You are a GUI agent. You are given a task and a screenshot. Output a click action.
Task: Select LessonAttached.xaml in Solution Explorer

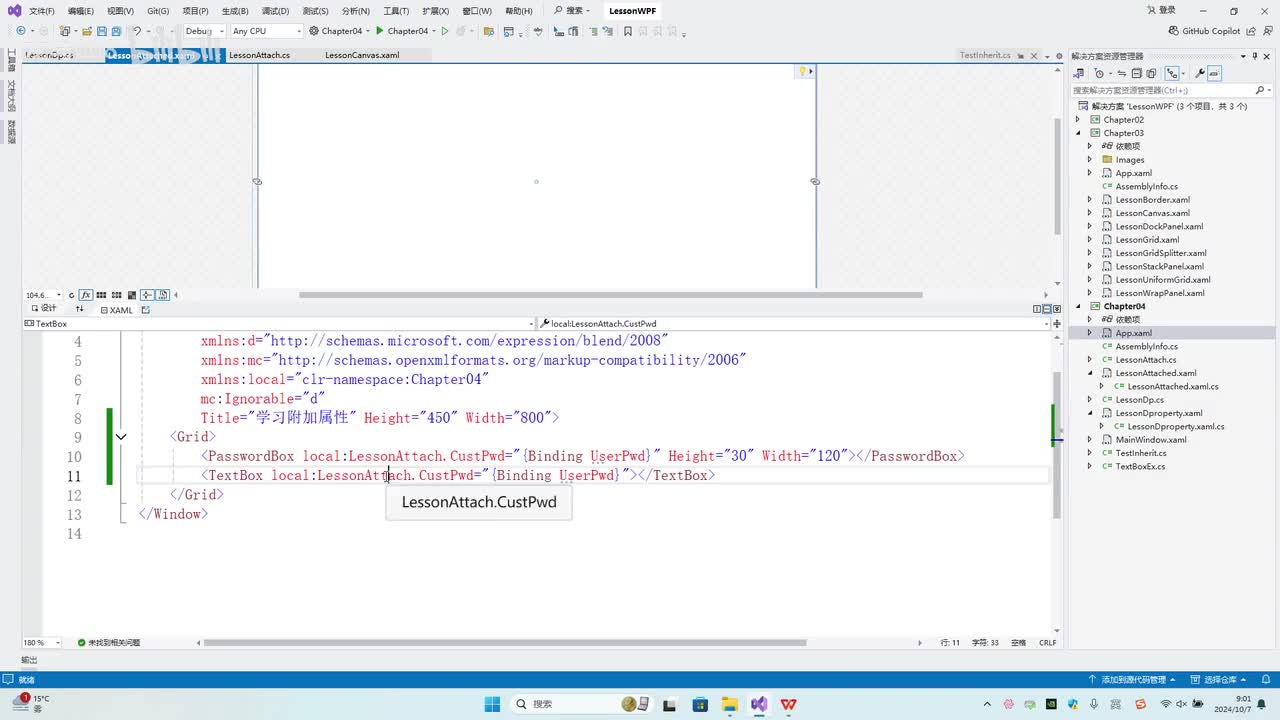tap(1156, 373)
